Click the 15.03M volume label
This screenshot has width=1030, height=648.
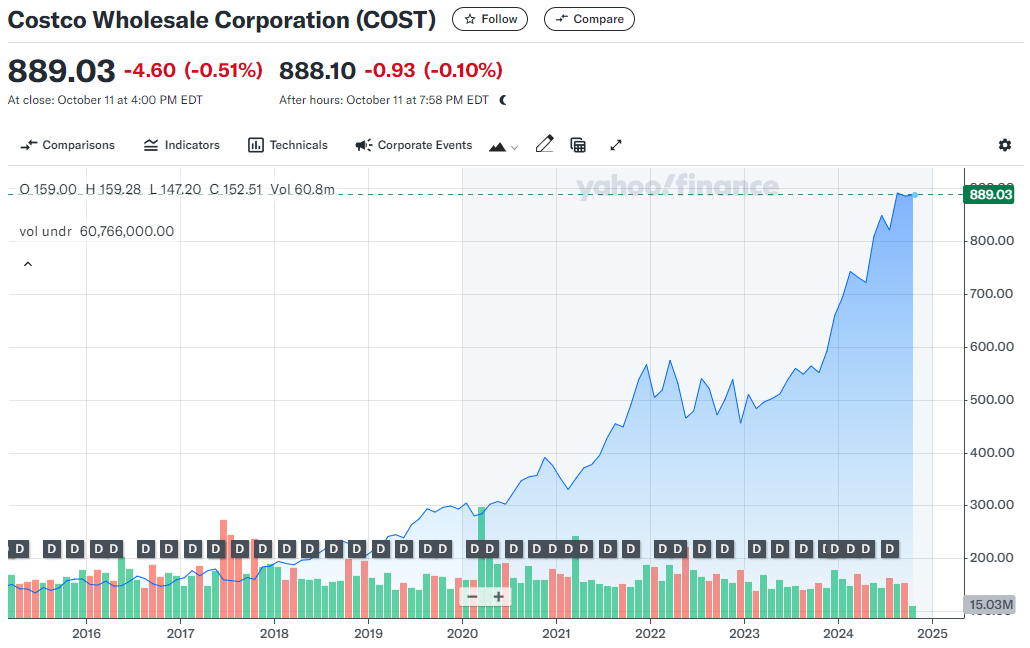click(990, 605)
